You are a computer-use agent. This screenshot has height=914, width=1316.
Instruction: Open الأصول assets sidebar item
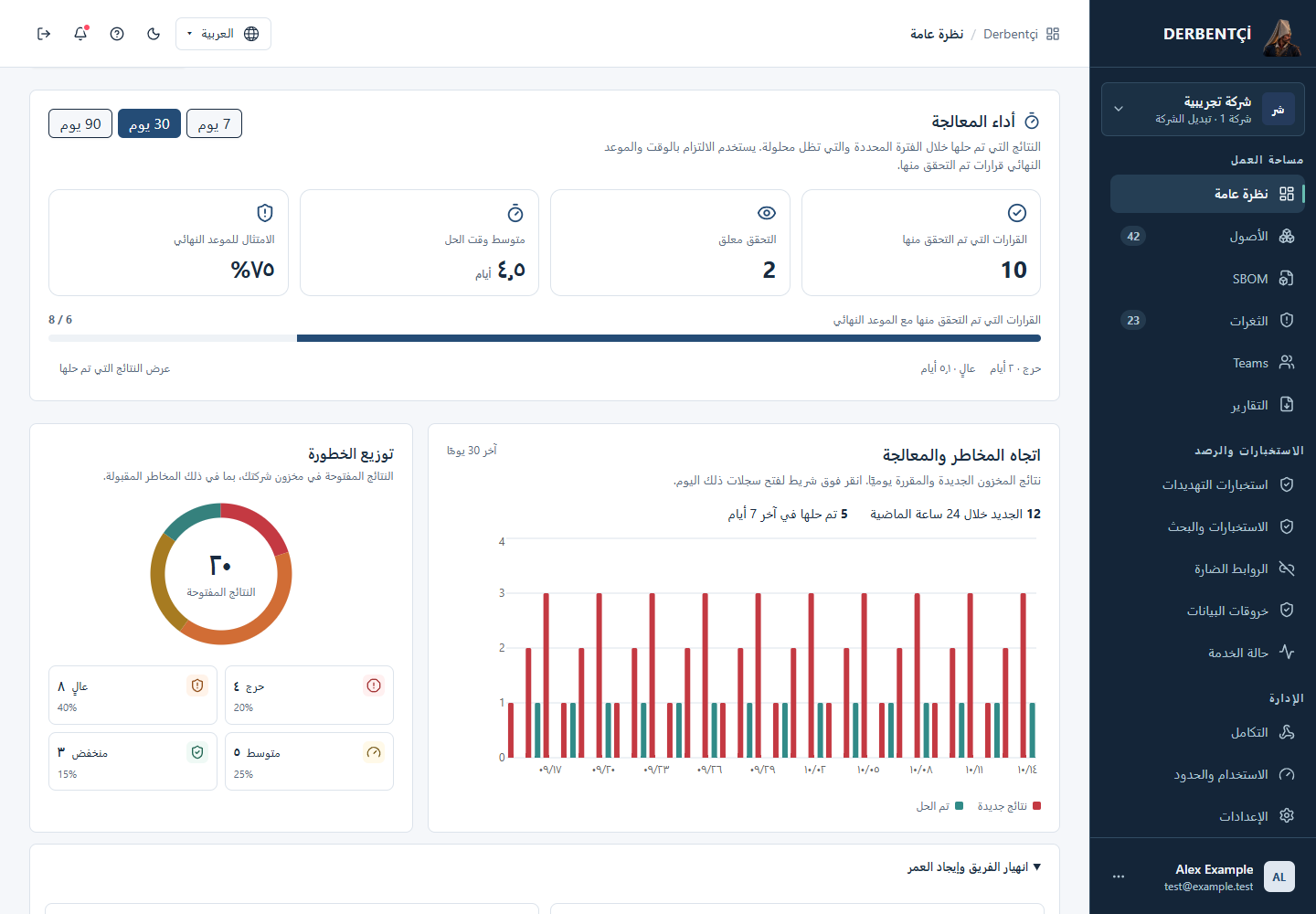1207,236
